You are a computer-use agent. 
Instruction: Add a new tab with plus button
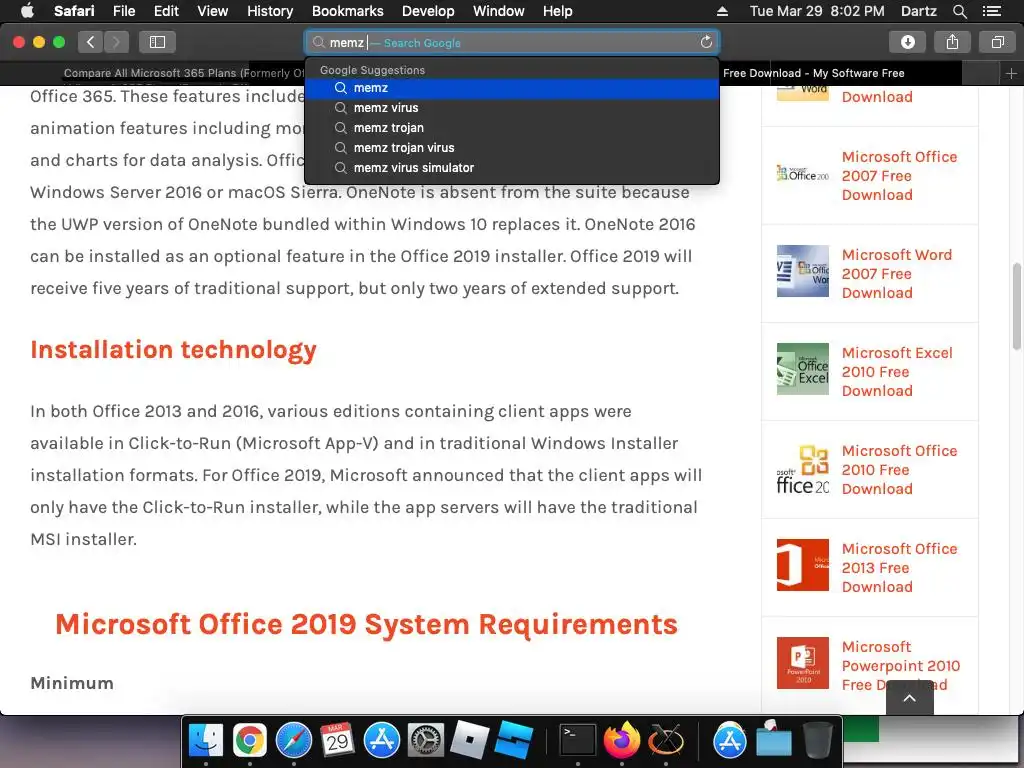point(1011,74)
